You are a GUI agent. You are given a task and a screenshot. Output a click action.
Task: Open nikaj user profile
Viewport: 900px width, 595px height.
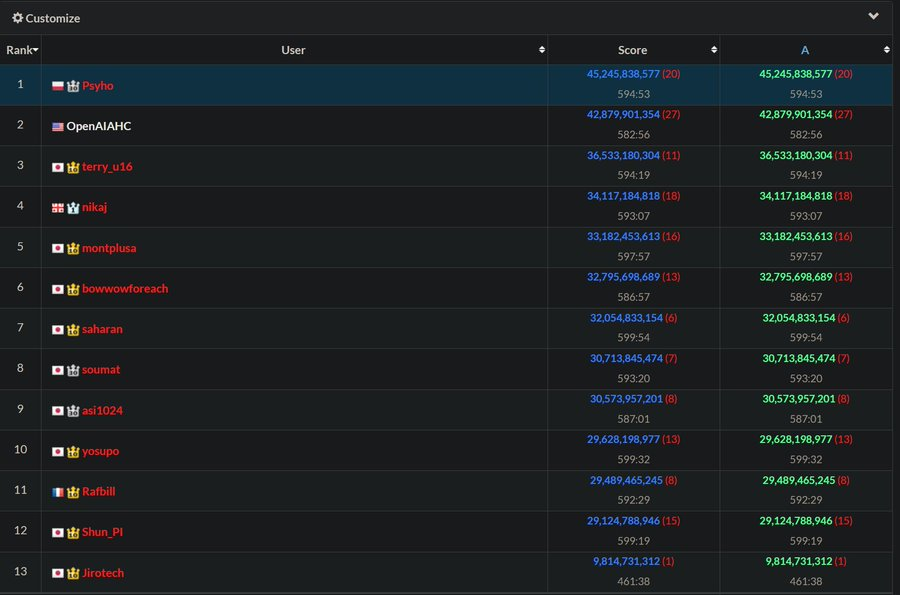click(x=95, y=207)
